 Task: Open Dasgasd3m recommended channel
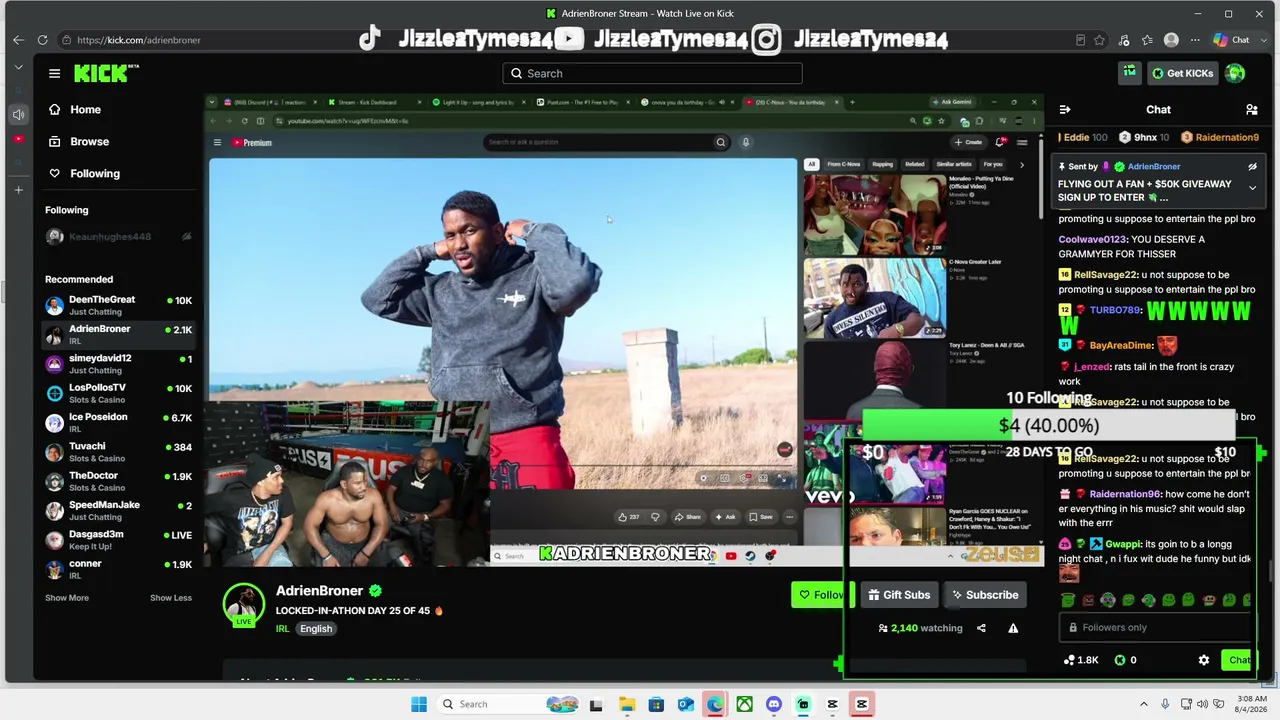[118, 540]
